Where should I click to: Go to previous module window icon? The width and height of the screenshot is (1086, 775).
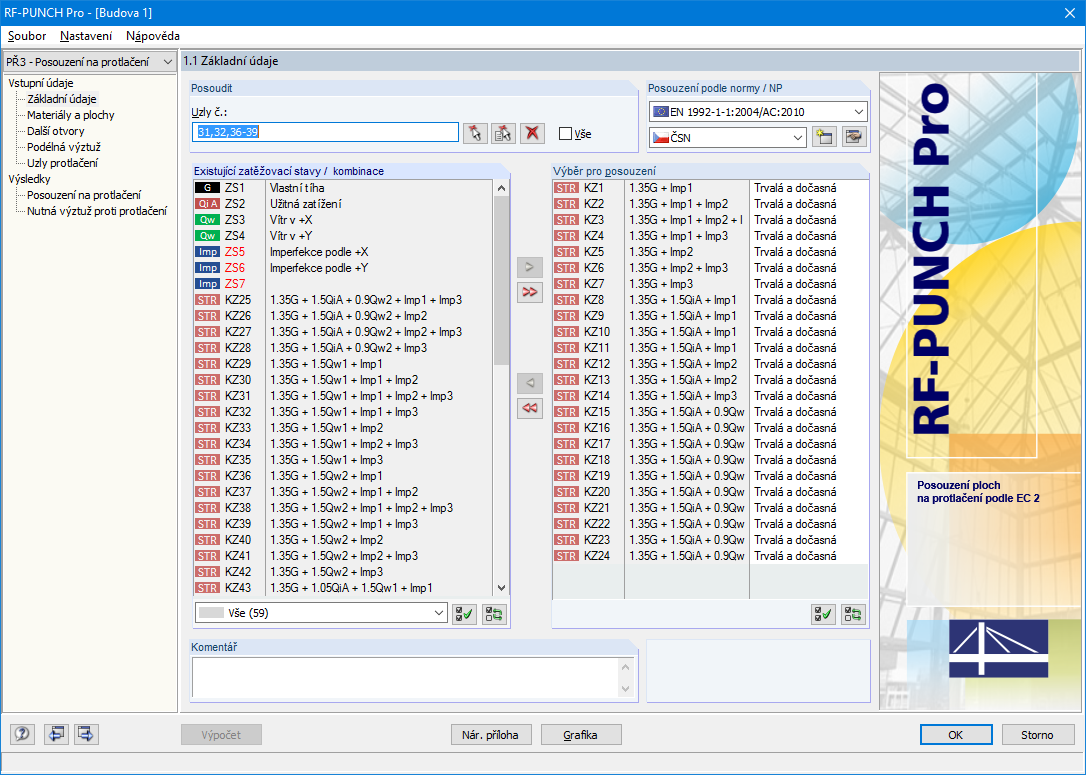55,734
